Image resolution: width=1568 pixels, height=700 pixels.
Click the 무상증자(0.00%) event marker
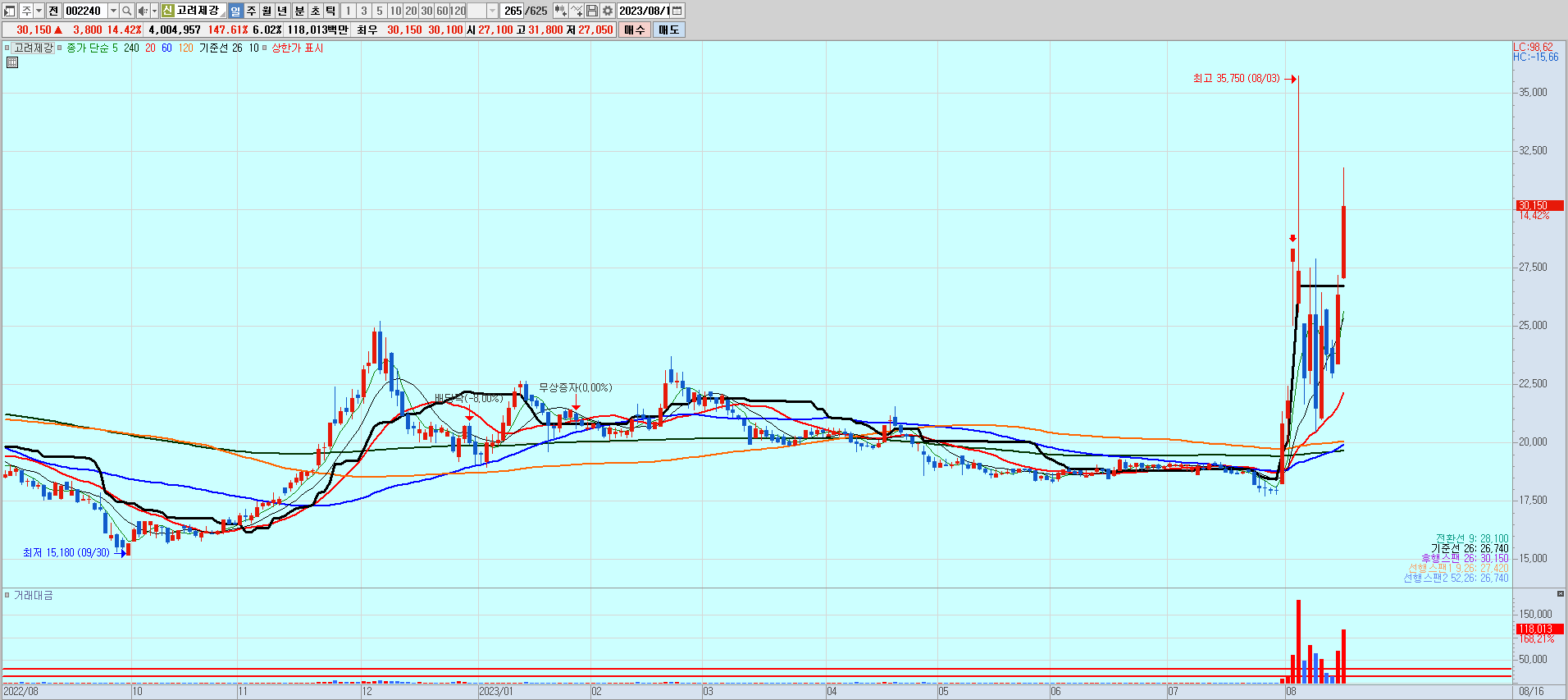click(x=575, y=387)
